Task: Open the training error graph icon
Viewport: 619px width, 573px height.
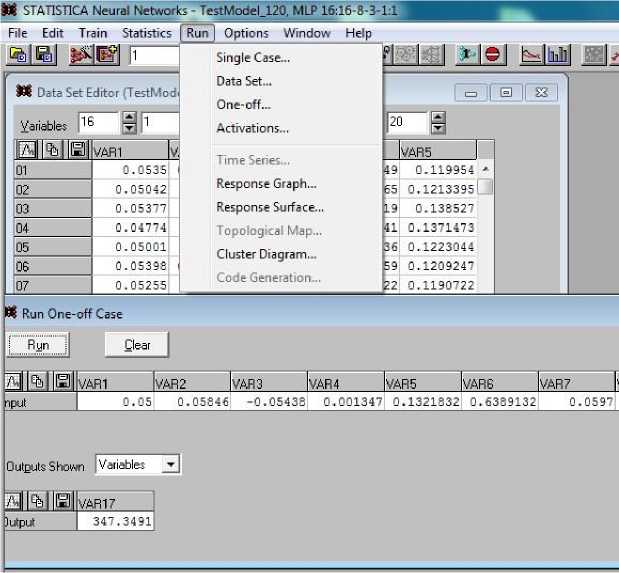Action: (x=530, y=55)
